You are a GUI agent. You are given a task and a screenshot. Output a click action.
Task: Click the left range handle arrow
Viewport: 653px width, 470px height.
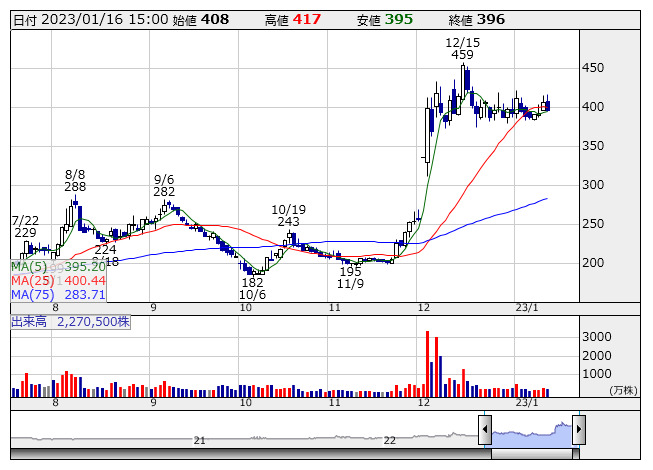pos(485,429)
